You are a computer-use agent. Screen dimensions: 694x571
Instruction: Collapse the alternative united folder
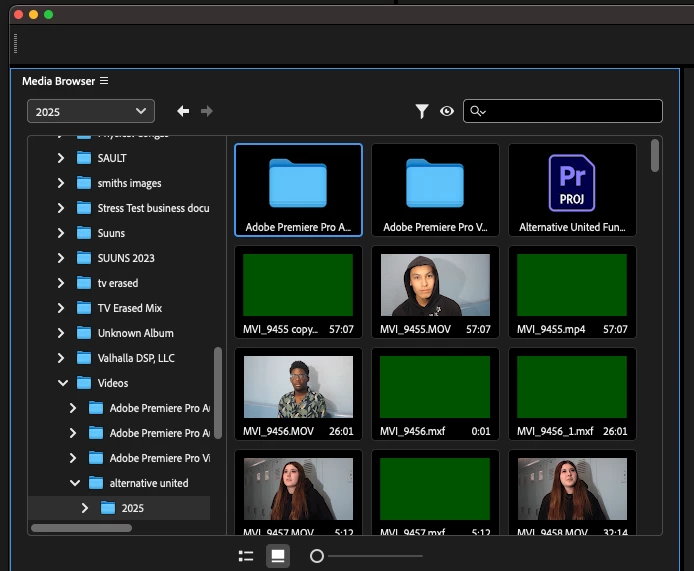coord(74,483)
